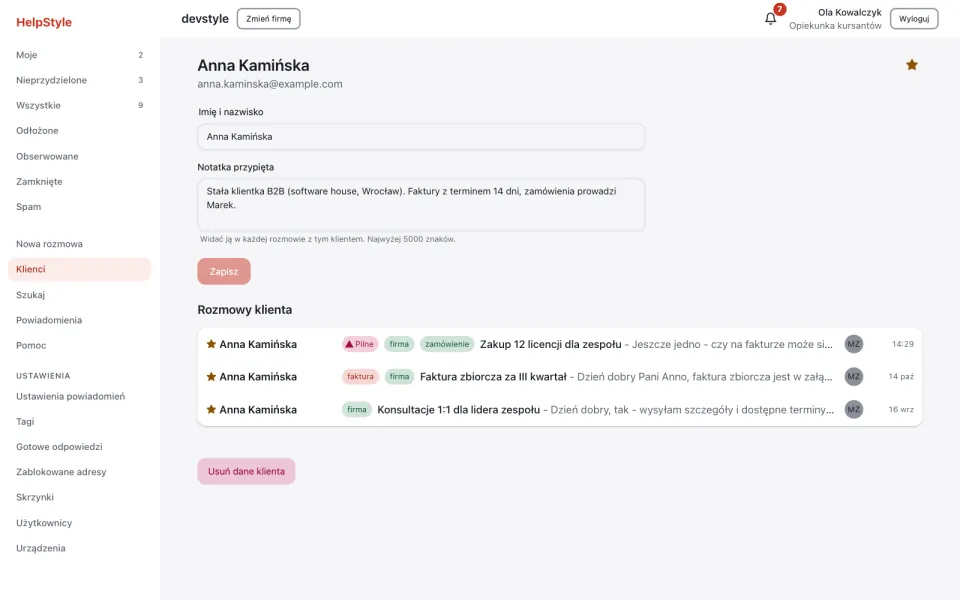Open Gotowe odpowiedzi settings
Image resolution: width=960 pixels, height=600 pixels.
(80, 446)
